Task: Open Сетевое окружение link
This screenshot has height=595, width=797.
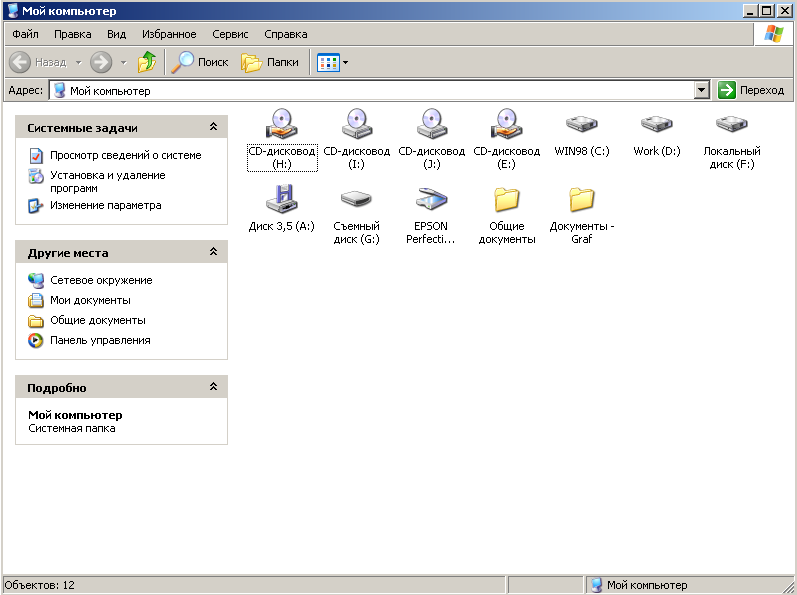Action: [101, 280]
